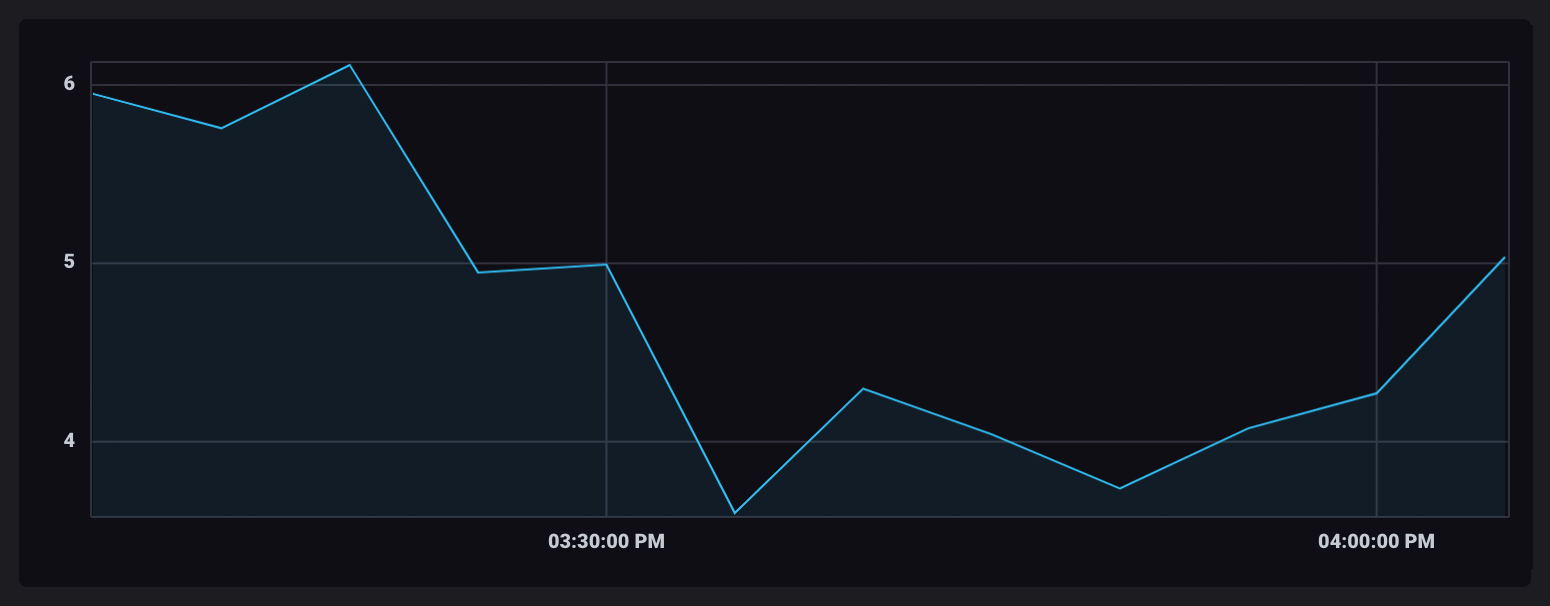Click the 03:30:00 PM x-axis label
The image size is (1550, 606).
coord(606,542)
